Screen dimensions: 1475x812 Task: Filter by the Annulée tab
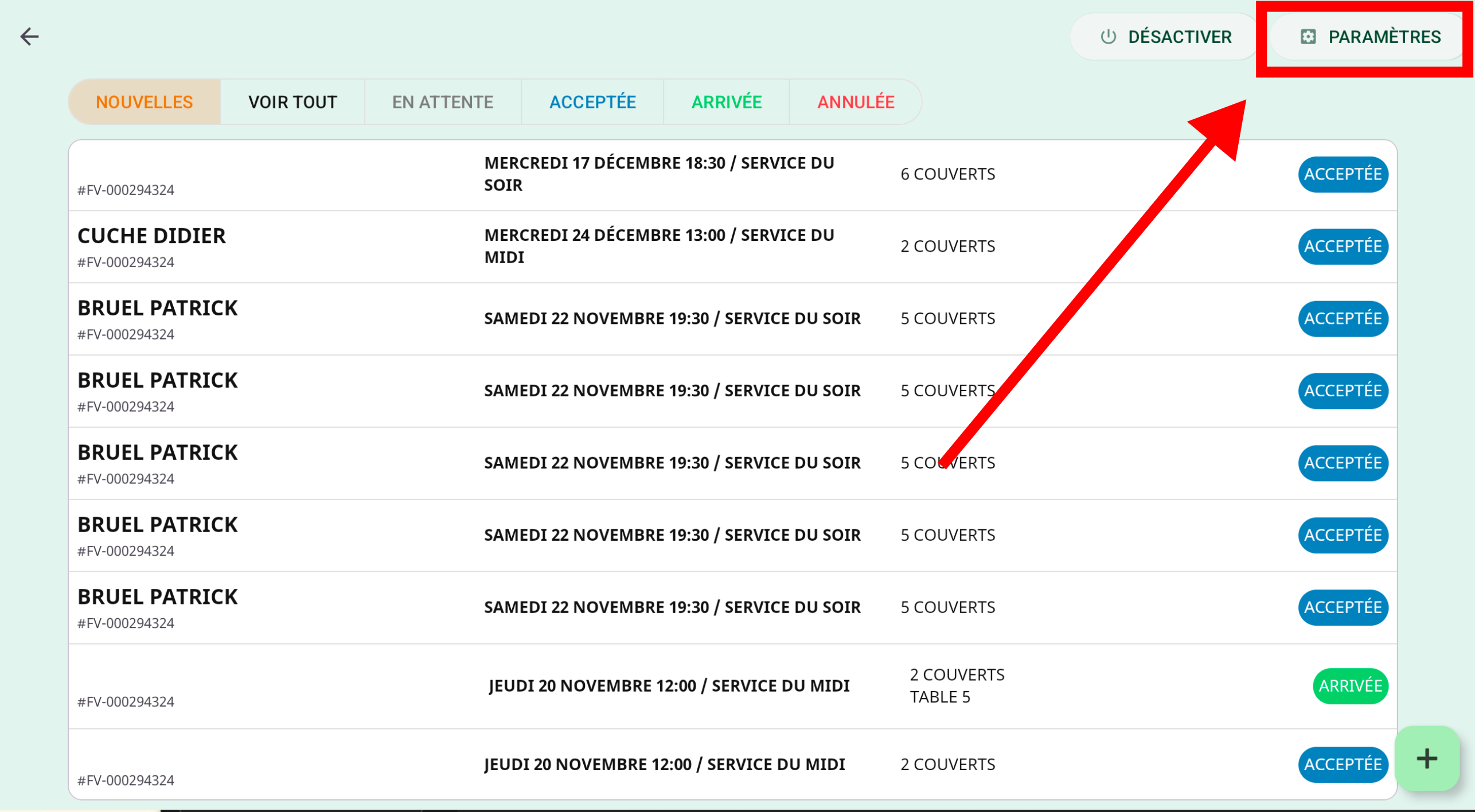[855, 102]
